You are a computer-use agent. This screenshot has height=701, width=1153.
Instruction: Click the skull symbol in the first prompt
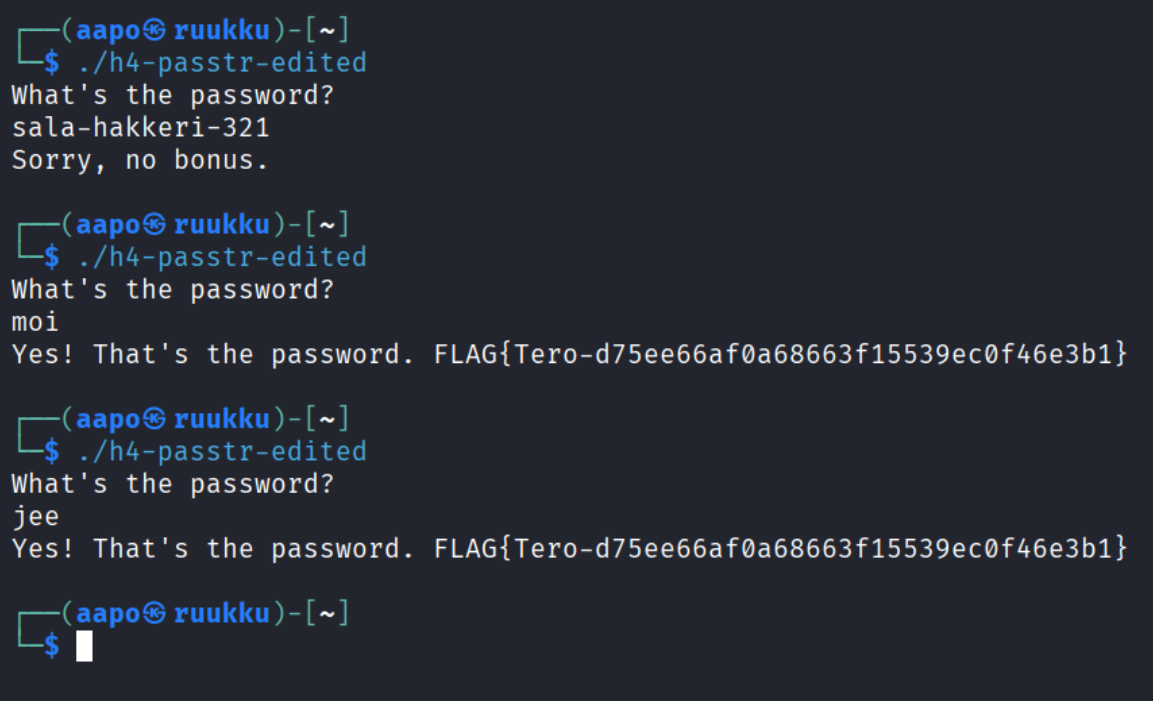click(x=156, y=31)
